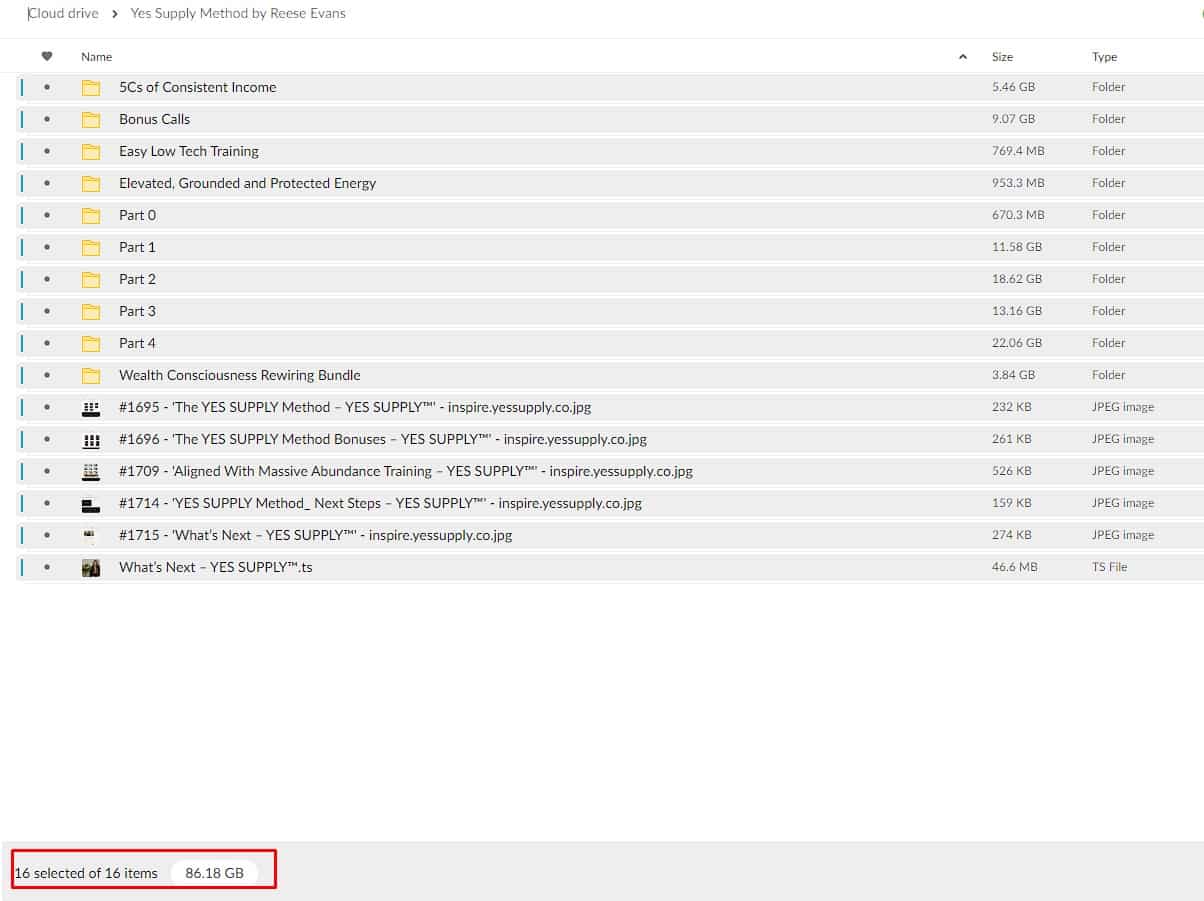Click Yes Supply Method by Reese Evans breadcrumb
This screenshot has height=901, width=1204.
[x=238, y=14]
